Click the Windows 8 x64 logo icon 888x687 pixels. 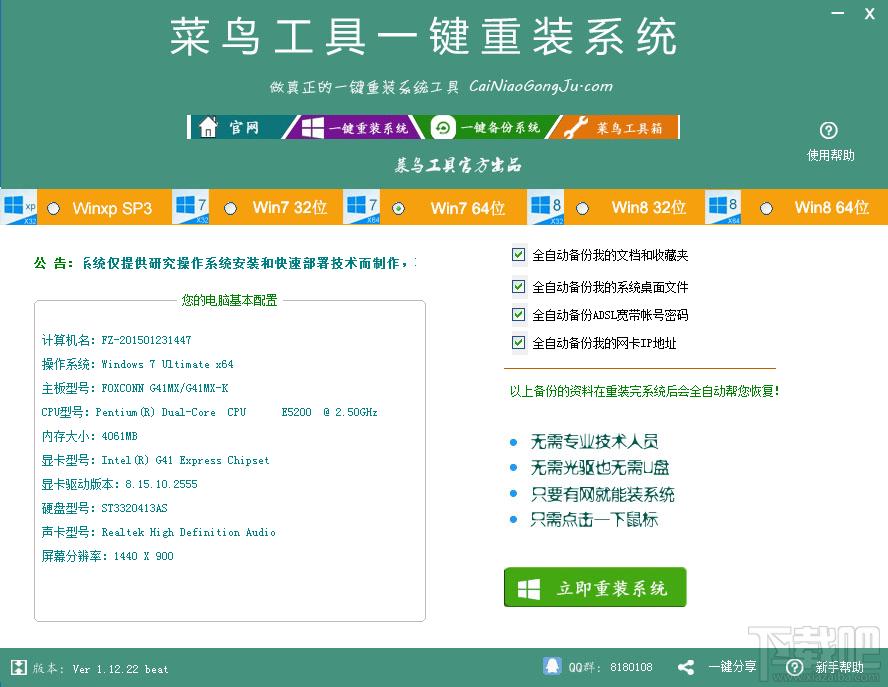tap(723, 207)
